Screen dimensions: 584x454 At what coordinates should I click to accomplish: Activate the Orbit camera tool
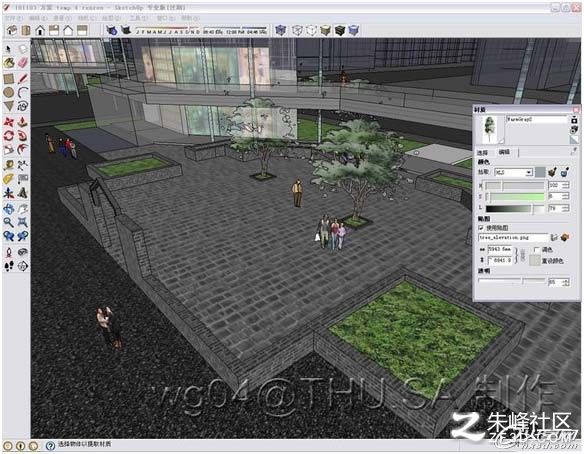point(9,209)
